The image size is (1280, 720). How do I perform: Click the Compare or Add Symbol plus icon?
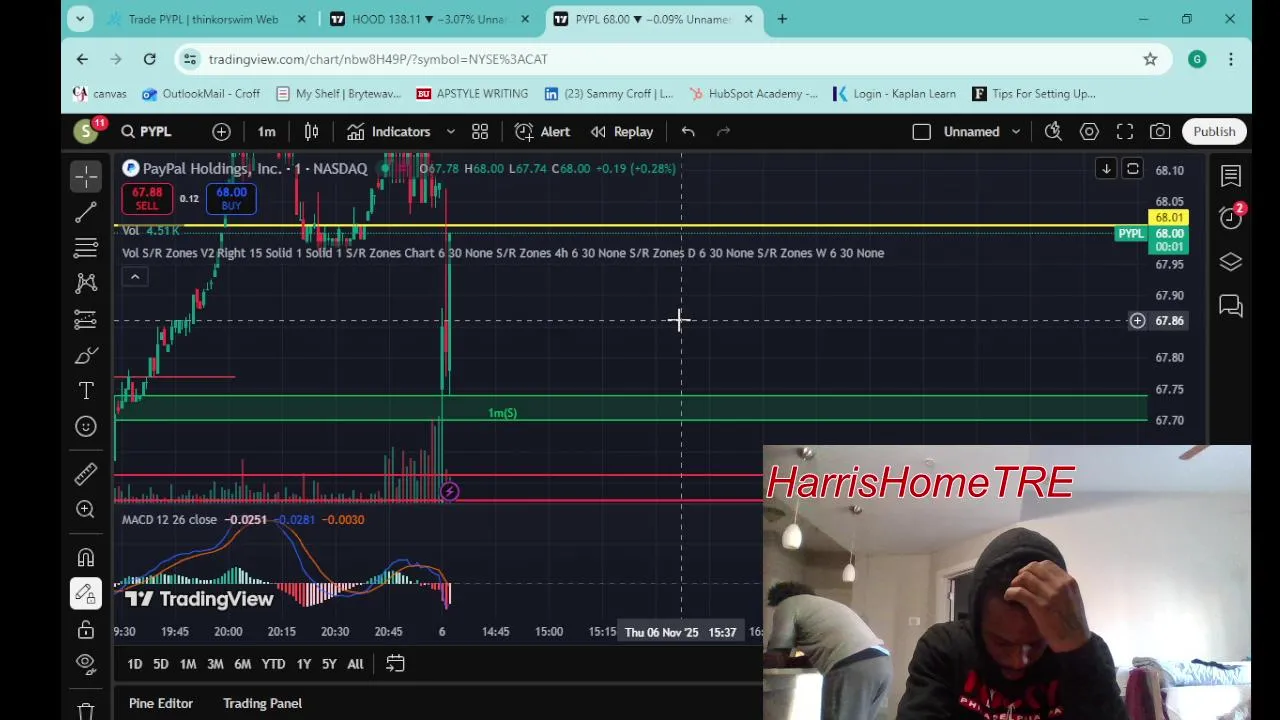[221, 131]
